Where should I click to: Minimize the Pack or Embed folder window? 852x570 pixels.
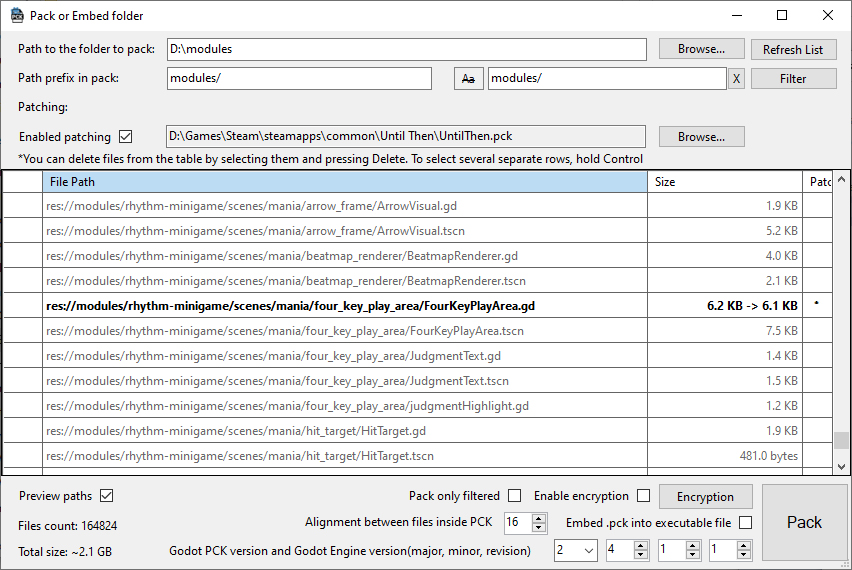(x=737, y=15)
